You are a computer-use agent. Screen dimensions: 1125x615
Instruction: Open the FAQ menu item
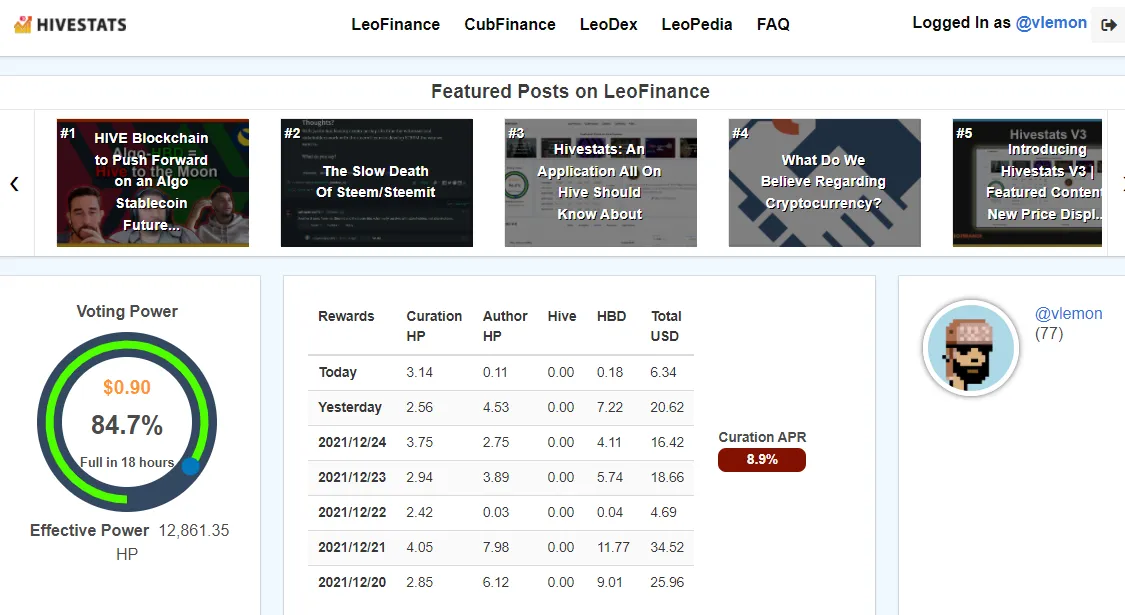773,24
